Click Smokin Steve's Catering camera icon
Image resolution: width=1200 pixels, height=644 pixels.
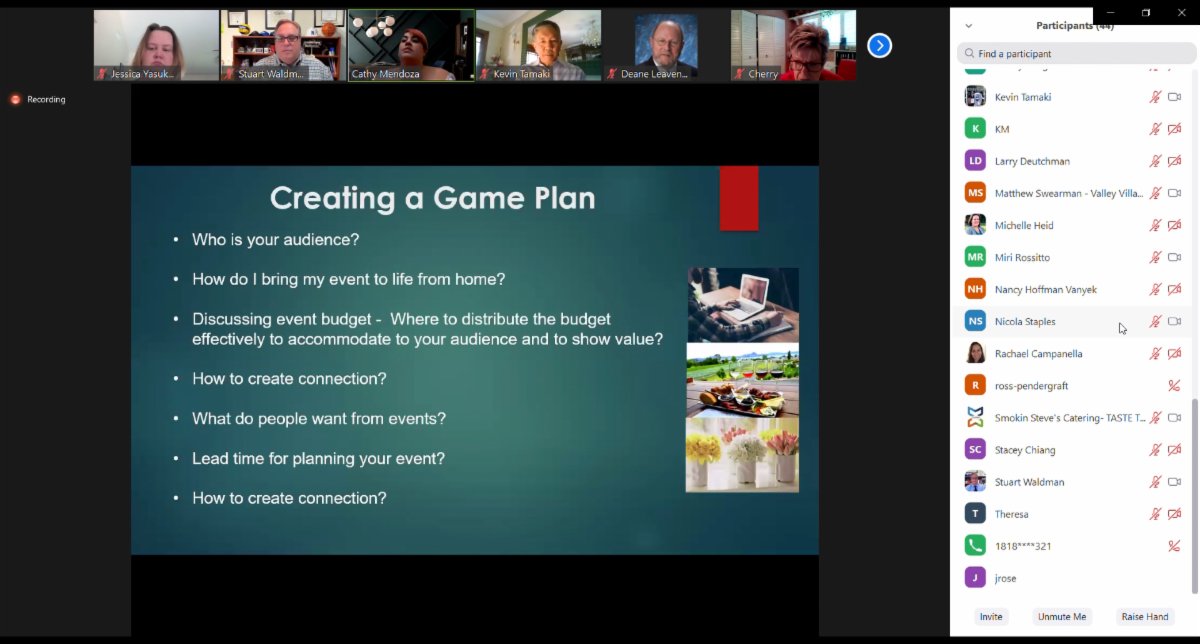[x=1175, y=417]
